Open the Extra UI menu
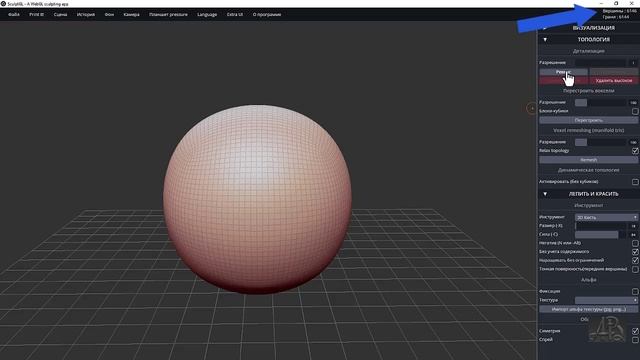Viewport: 640px width, 360px height. click(x=235, y=14)
